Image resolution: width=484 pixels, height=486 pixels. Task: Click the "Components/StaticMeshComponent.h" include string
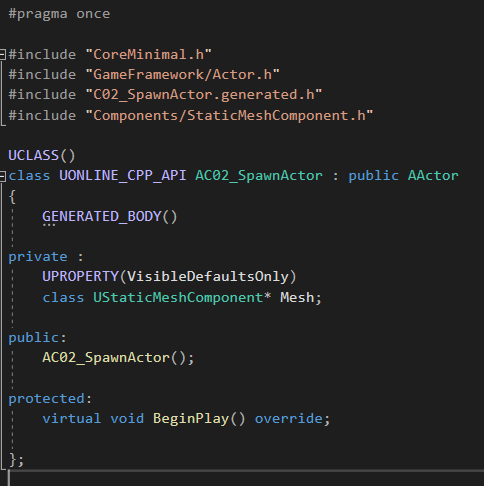[229, 116]
